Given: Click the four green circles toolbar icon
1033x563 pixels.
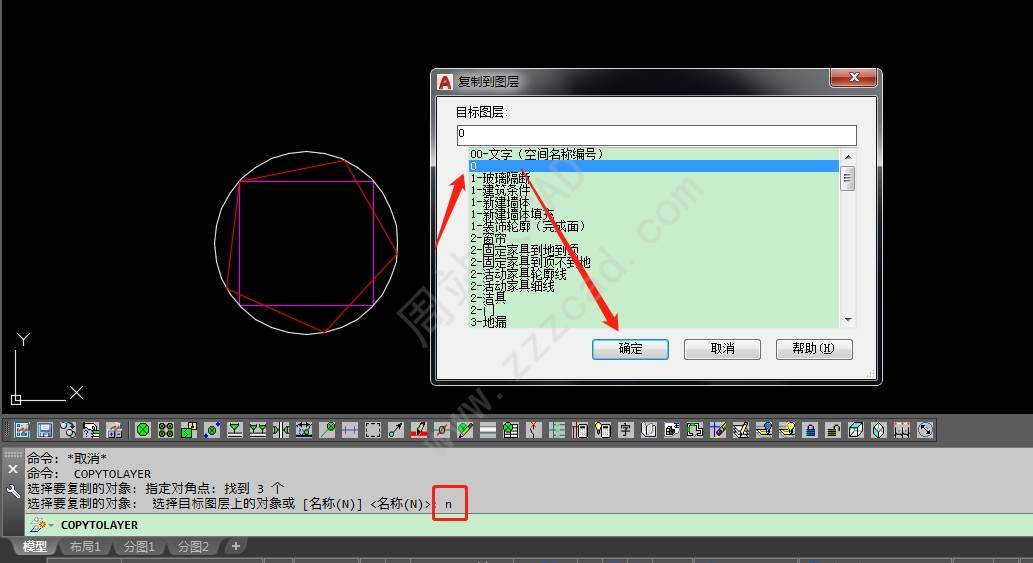Looking at the screenshot, I should click(x=166, y=430).
